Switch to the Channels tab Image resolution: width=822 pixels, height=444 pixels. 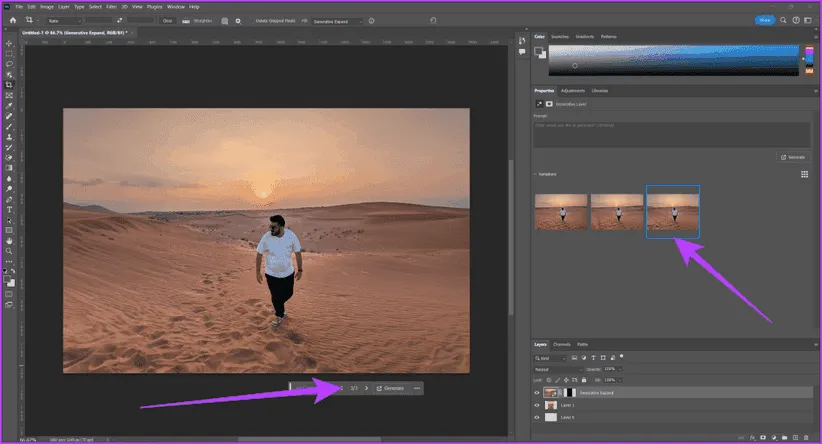point(562,344)
